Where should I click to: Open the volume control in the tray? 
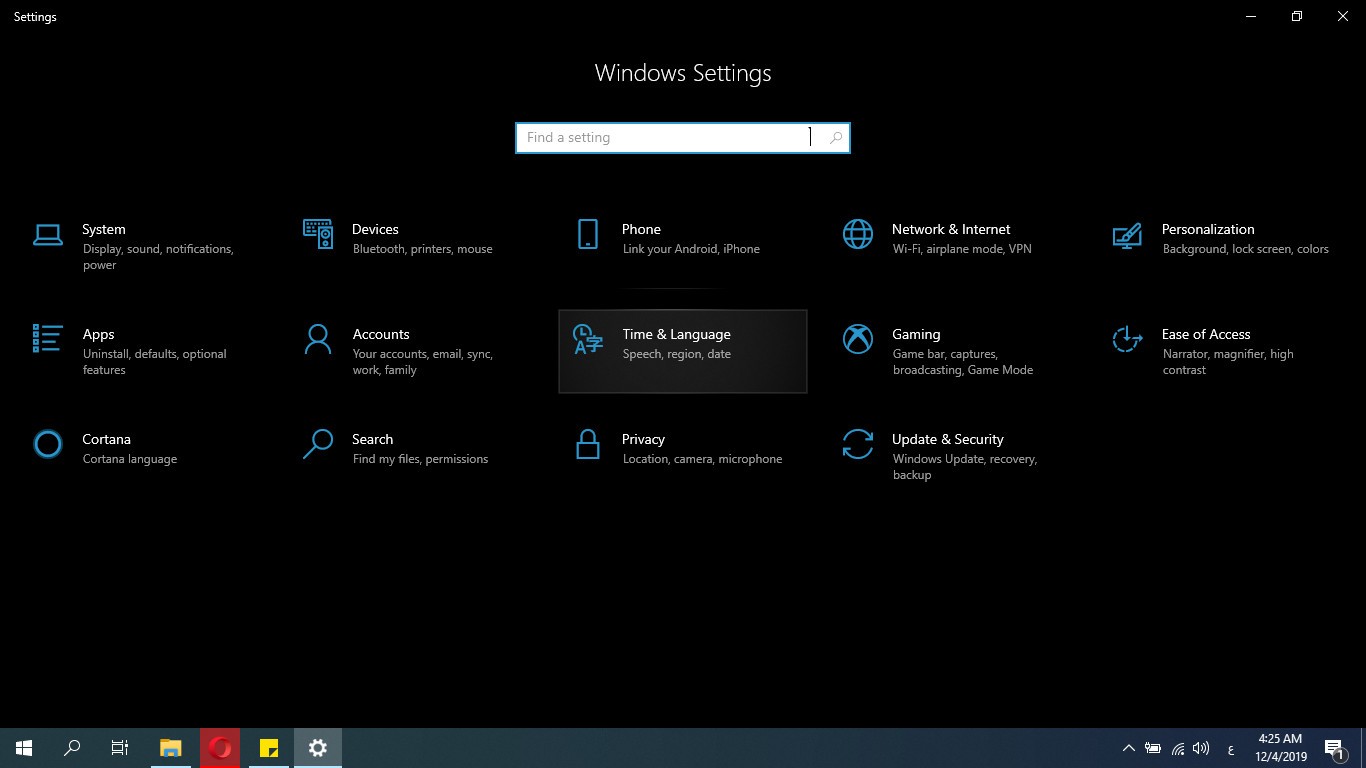[x=1201, y=748]
